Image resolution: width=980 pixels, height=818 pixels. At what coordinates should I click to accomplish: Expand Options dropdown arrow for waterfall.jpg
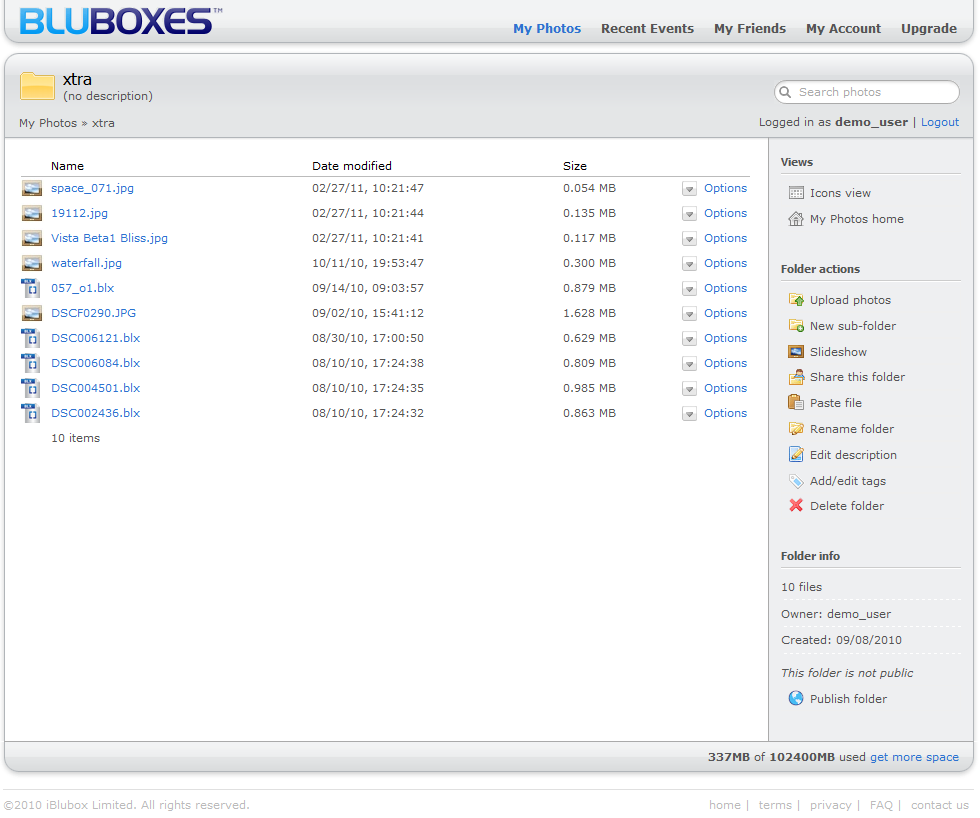(x=689, y=264)
